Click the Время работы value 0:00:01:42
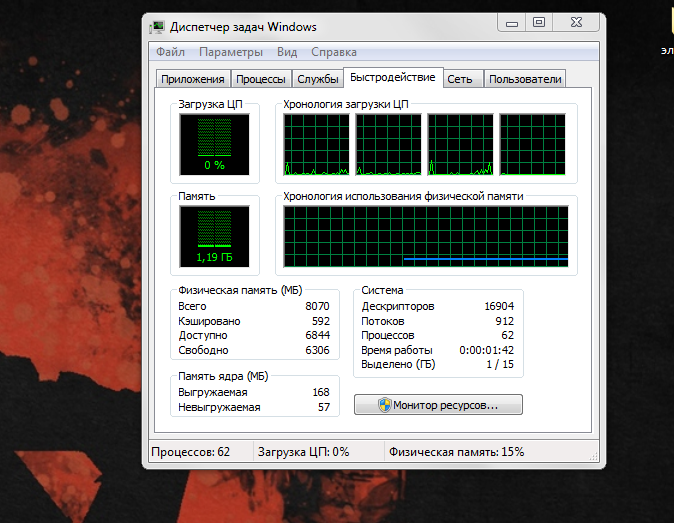This screenshot has width=674, height=523. (487, 350)
